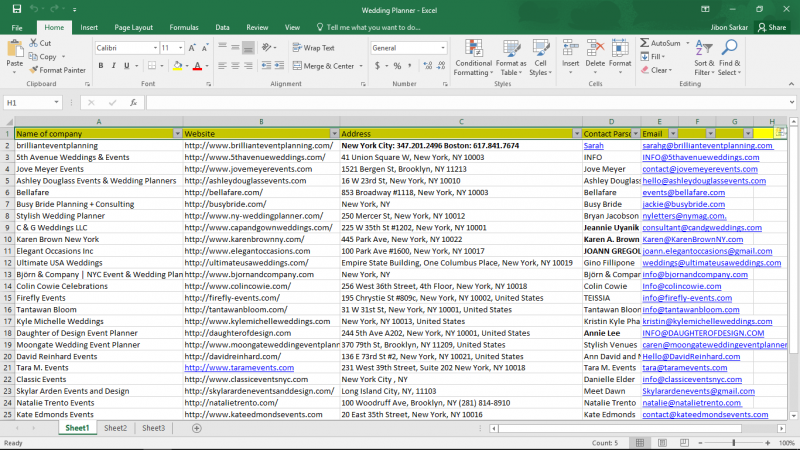Save the workbook with the floppy icon
This screenshot has width=800, height=450.
coord(17,9)
